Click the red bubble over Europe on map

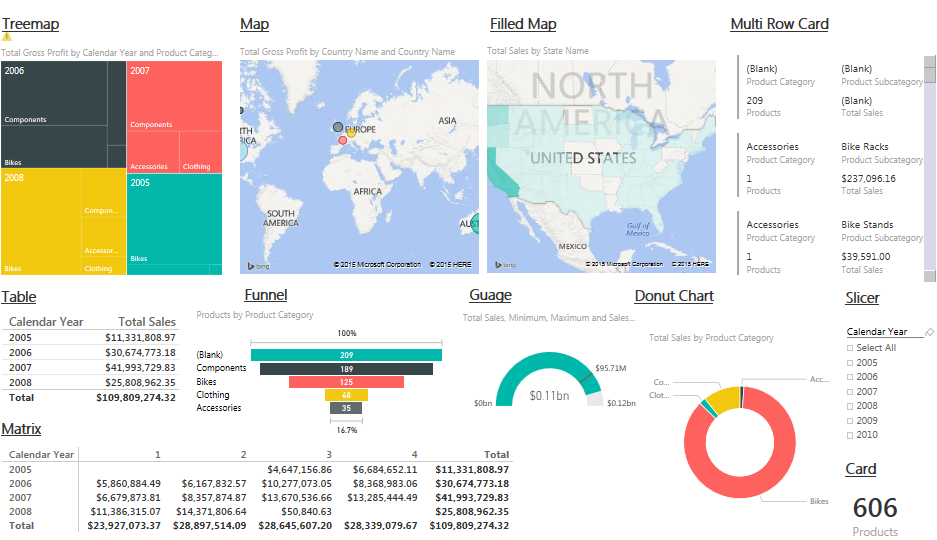[343, 141]
